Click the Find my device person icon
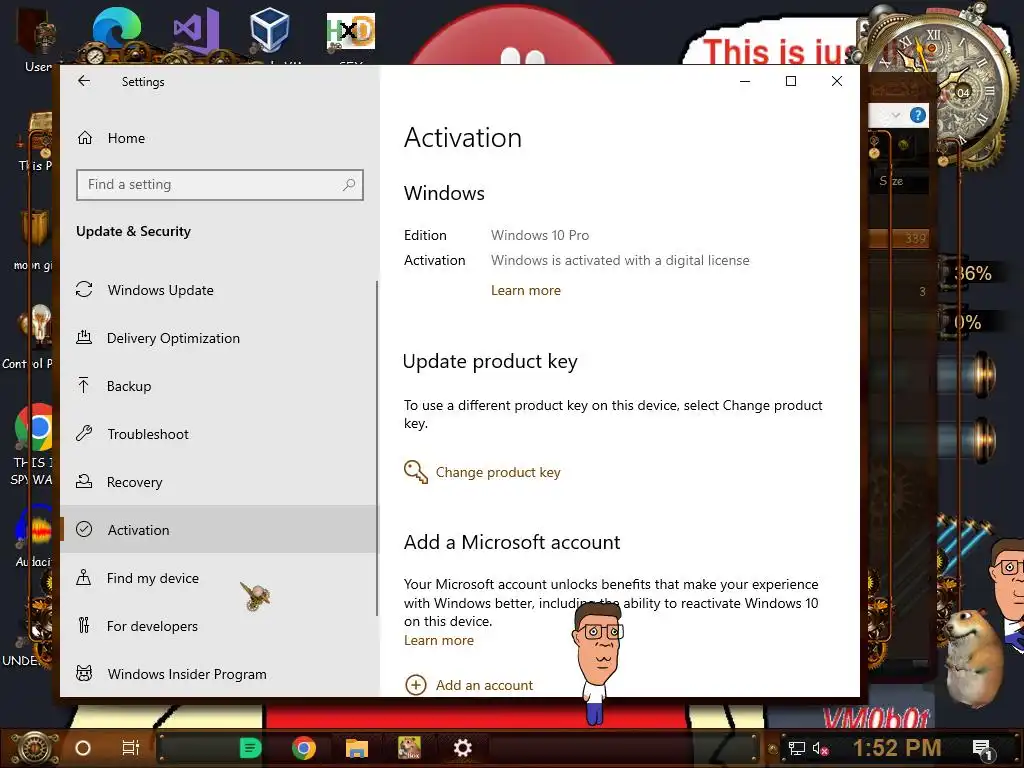This screenshot has width=1024, height=768. coord(84,577)
